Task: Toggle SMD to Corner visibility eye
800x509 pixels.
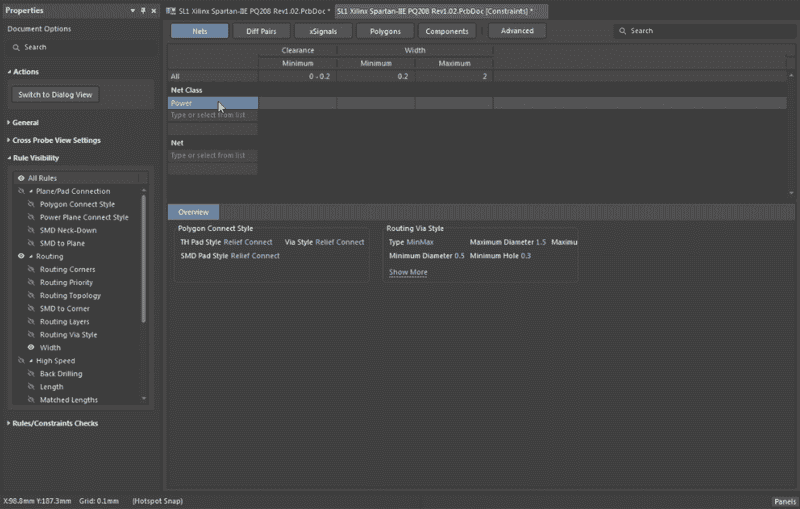Action: pos(31,309)
